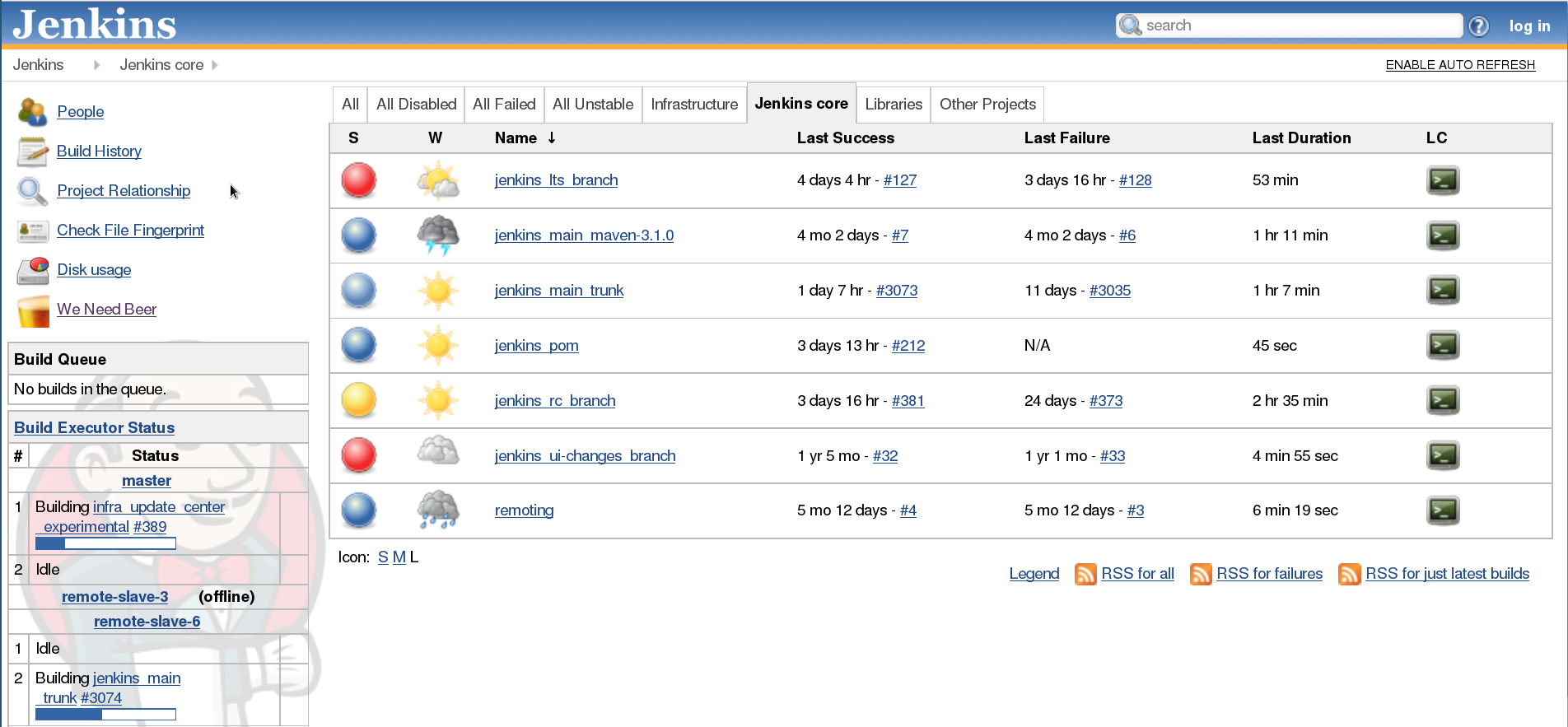Click the console icon for remoting
Screen dimensions: 1568x727
(x=1442, y=510)
